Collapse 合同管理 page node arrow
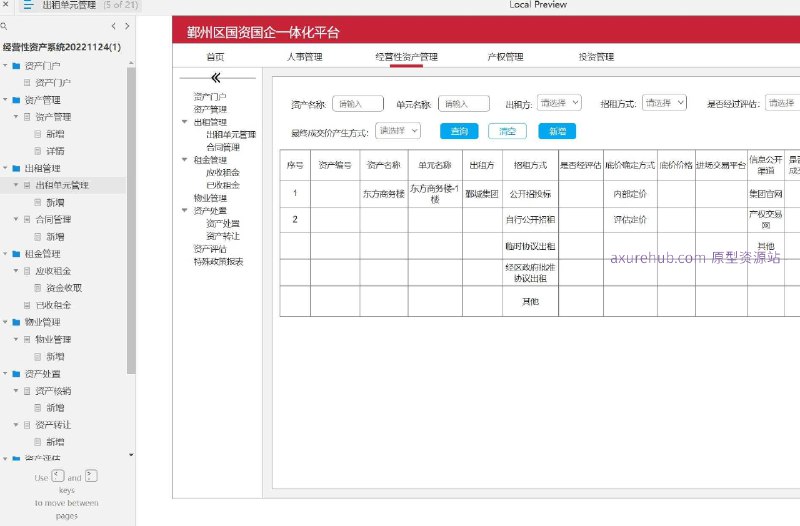The height and width of the screenshot is (526, 800). [16, 219]
